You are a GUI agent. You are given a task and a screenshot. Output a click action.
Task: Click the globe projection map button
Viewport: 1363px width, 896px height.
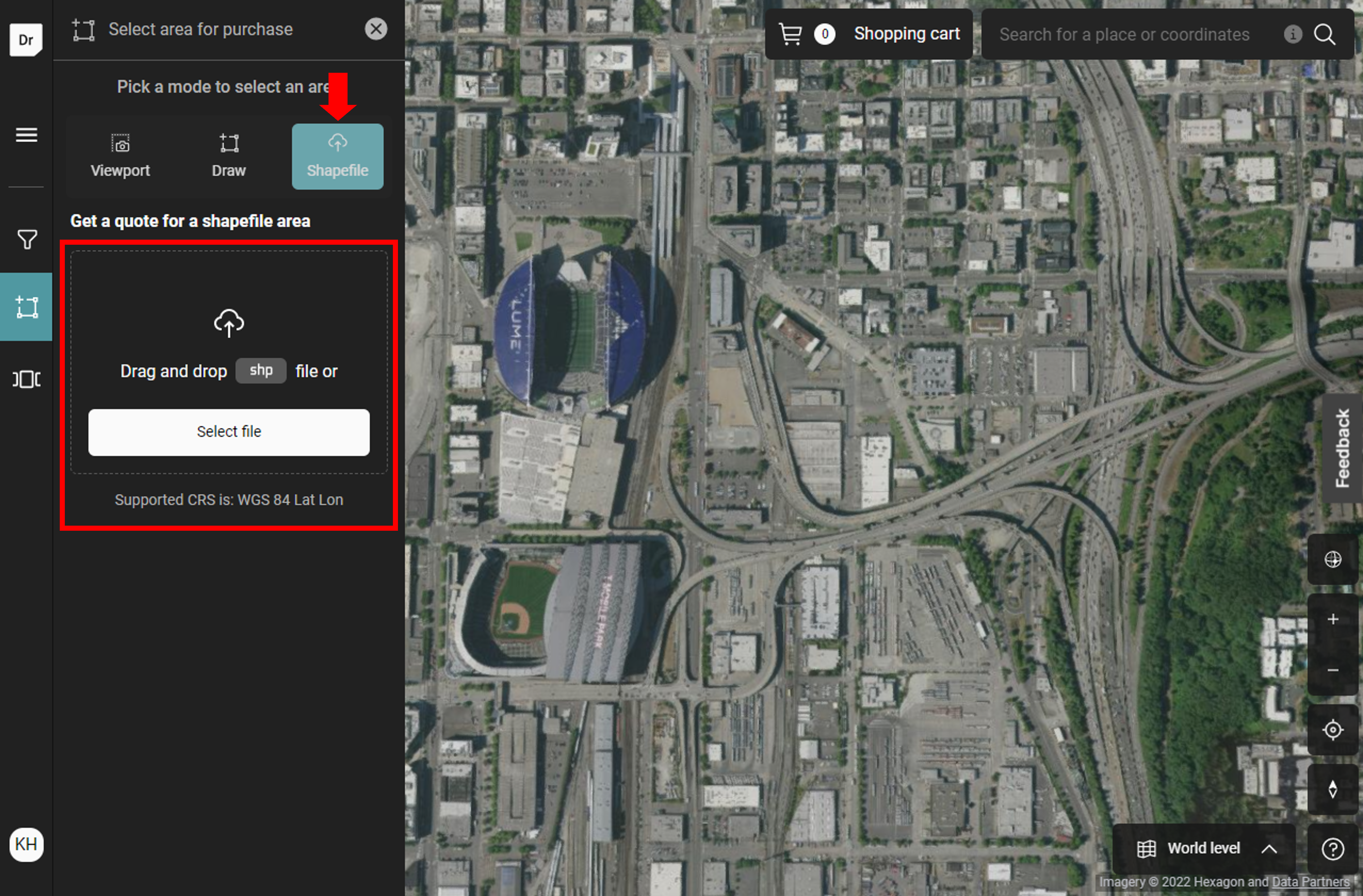(x=1332, y=559)
